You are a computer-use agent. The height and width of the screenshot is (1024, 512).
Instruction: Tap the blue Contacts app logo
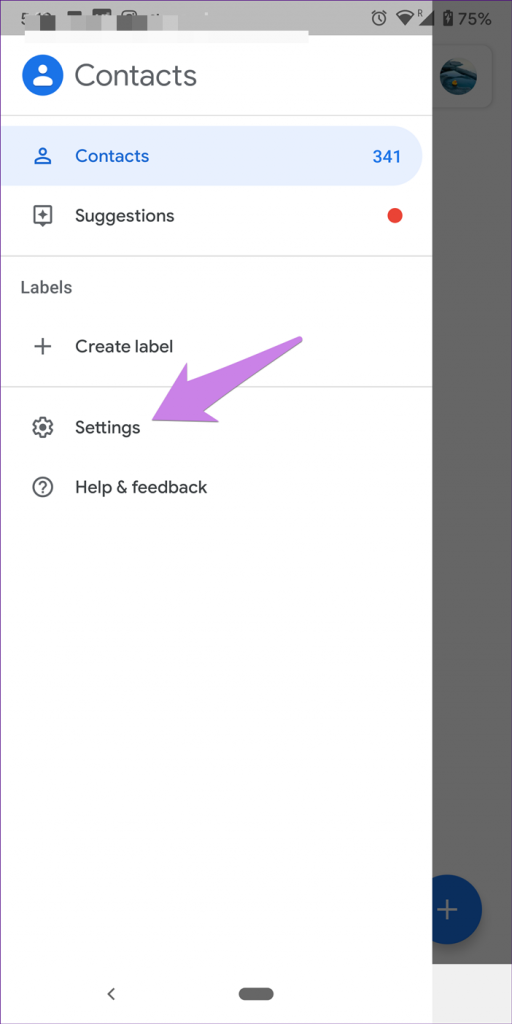pos(42,76)
